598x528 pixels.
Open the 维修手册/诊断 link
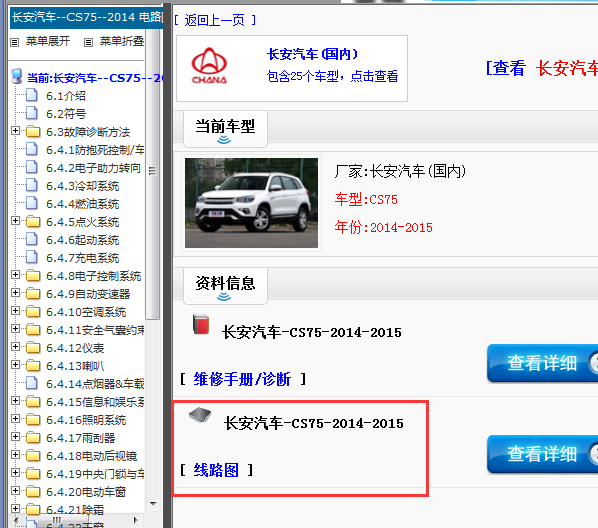pyautogui.click(x=242, y=379)
